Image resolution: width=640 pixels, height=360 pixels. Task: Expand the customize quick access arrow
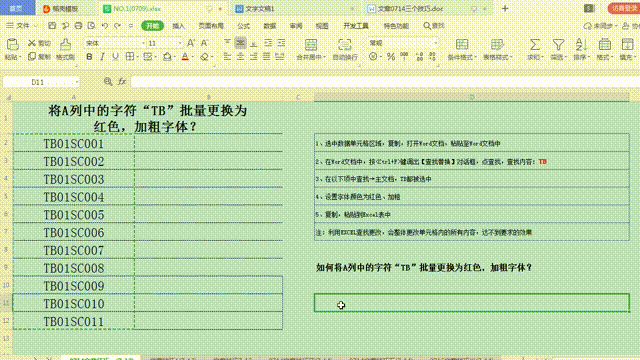click(x=131, y=26)
